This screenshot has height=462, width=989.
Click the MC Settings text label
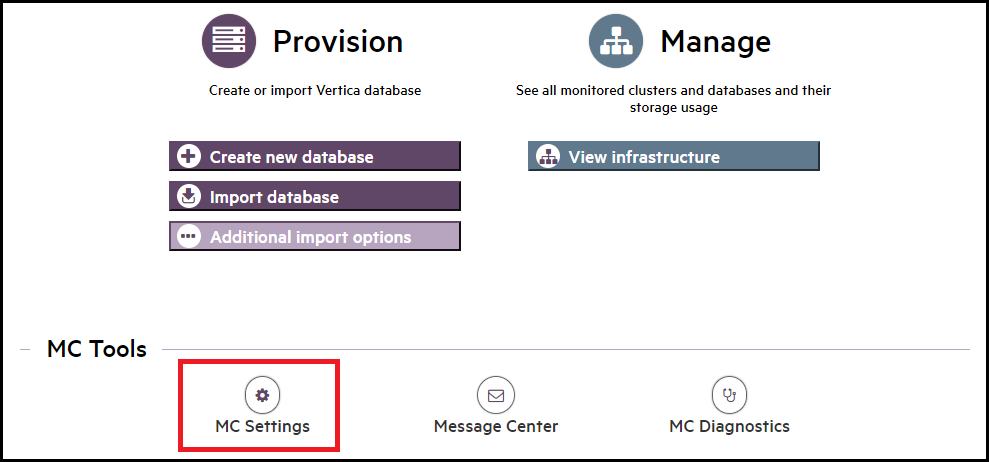coord(262,426)
